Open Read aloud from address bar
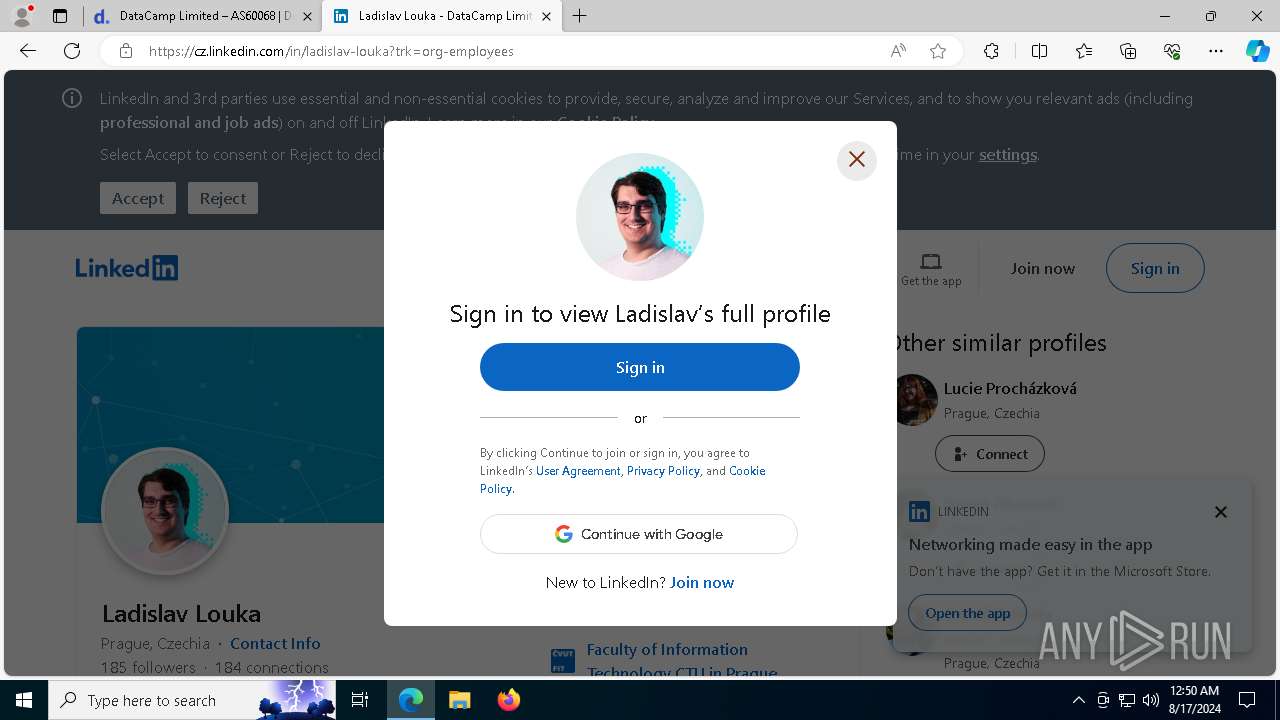Viewport: 1280px width, 720px height. pos(898,51)
